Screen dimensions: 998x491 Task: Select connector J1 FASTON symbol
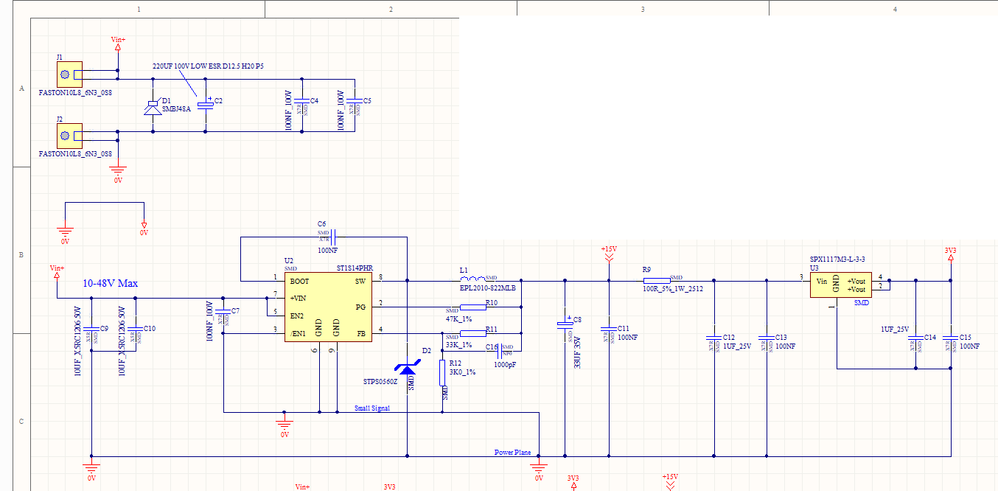click(x=69, y=75)
